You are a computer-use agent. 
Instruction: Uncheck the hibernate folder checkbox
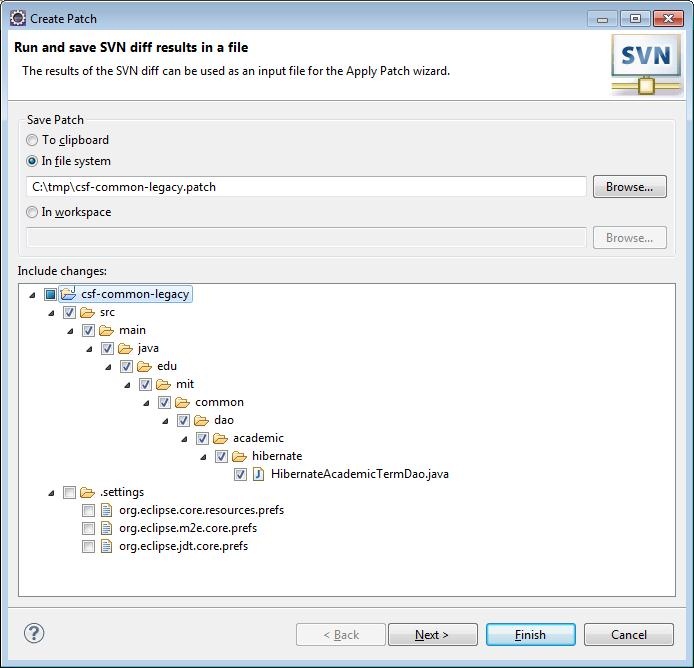coord(221,456)
